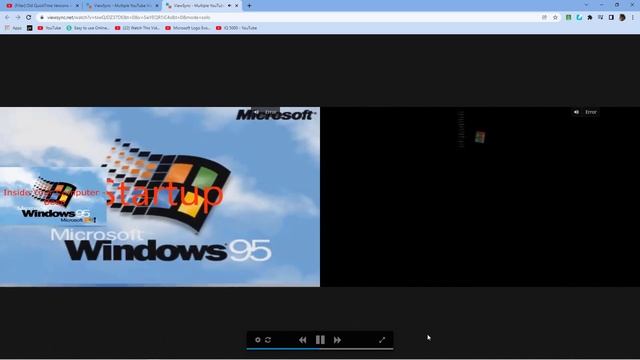Open the 'Easy to use Online...' bookmark
The width and height of the screenshot is (640, 360).
88,28
